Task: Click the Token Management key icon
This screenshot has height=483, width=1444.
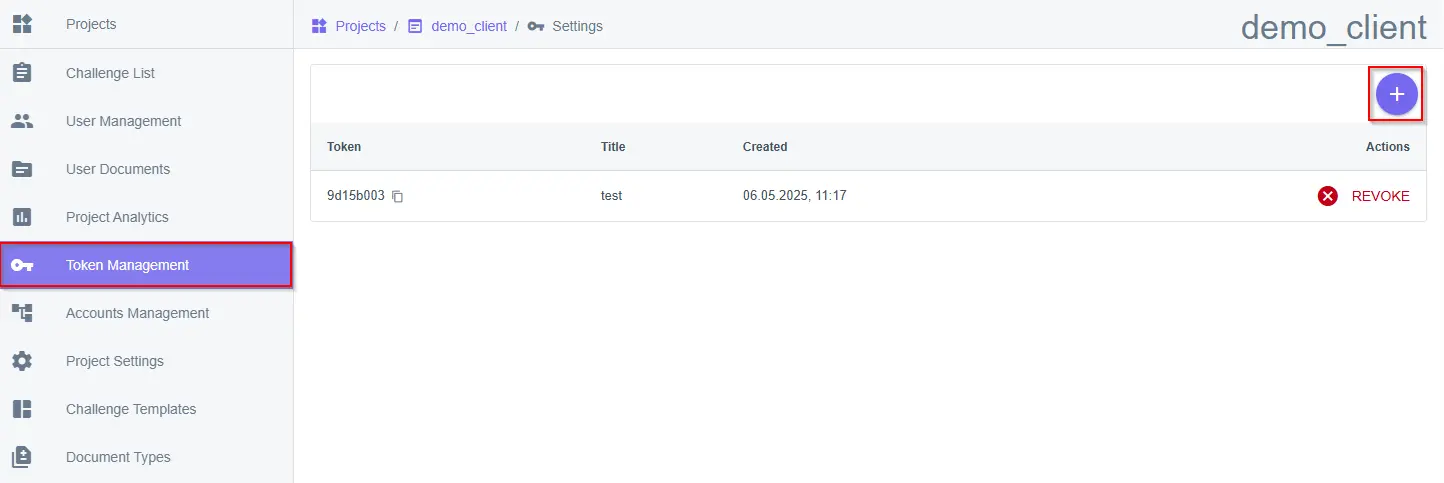Action: tap(22, 265)
